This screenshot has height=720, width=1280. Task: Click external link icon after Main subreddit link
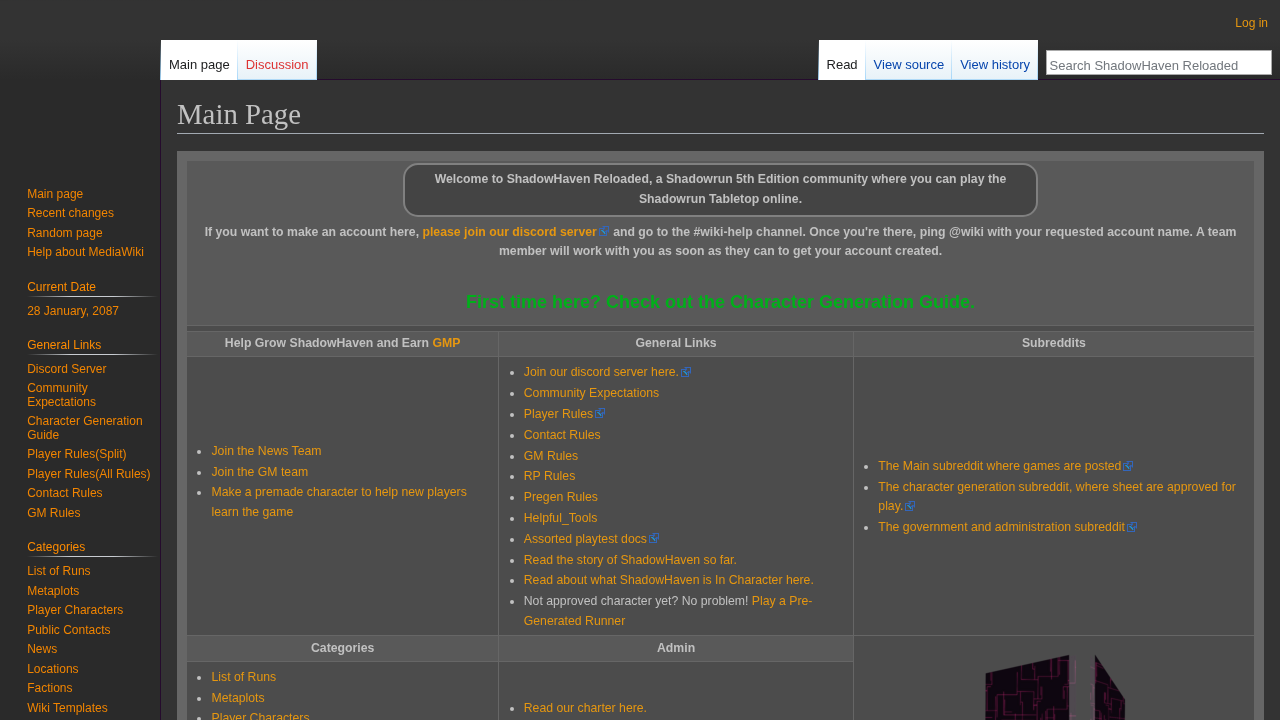(1128, 466)
